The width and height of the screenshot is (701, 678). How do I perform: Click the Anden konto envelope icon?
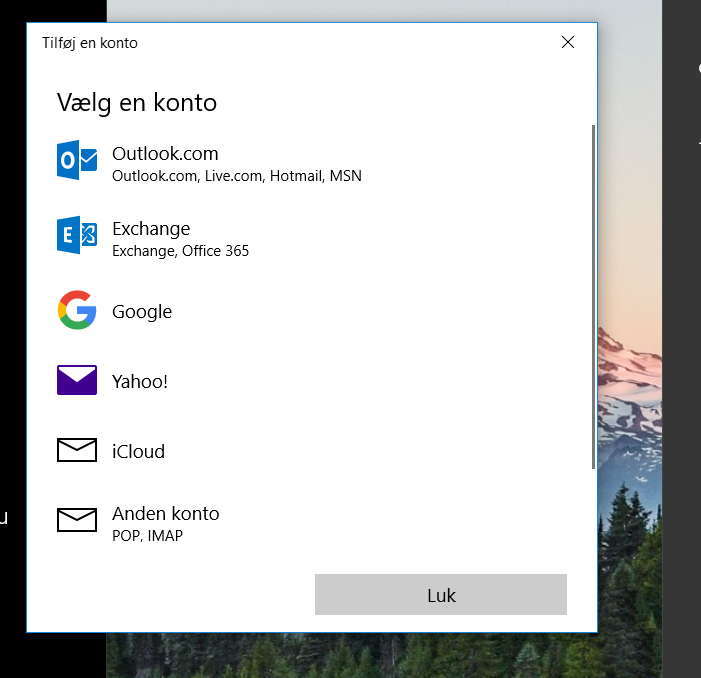tap(77, 520)
